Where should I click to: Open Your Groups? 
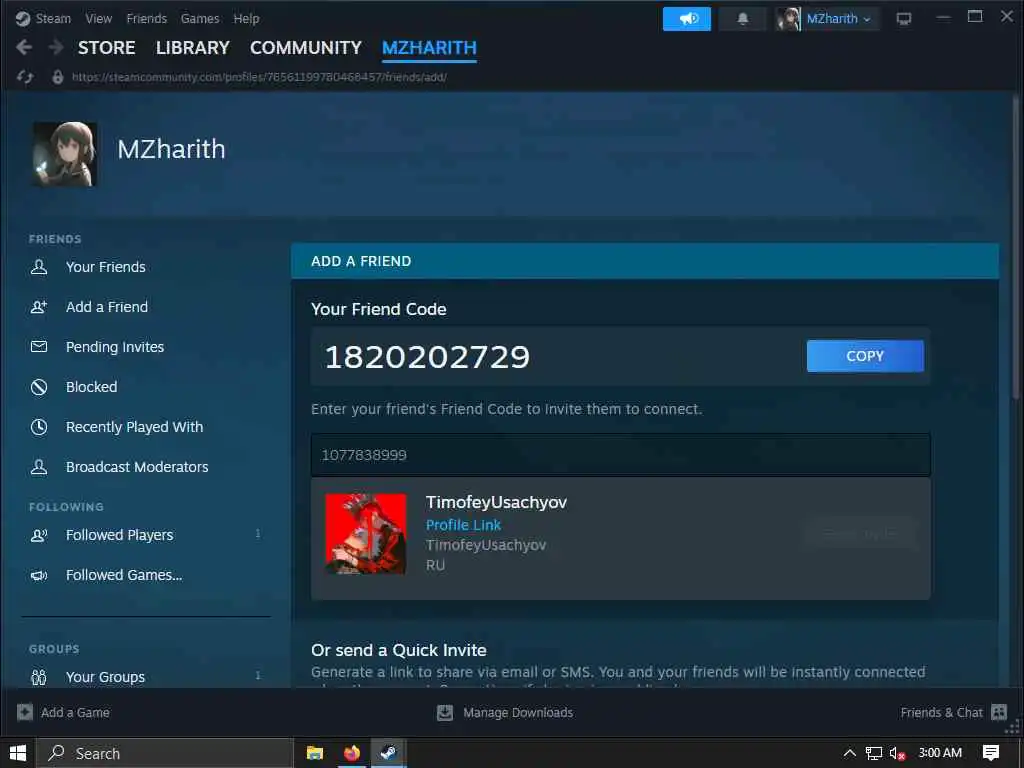point(105,677)
